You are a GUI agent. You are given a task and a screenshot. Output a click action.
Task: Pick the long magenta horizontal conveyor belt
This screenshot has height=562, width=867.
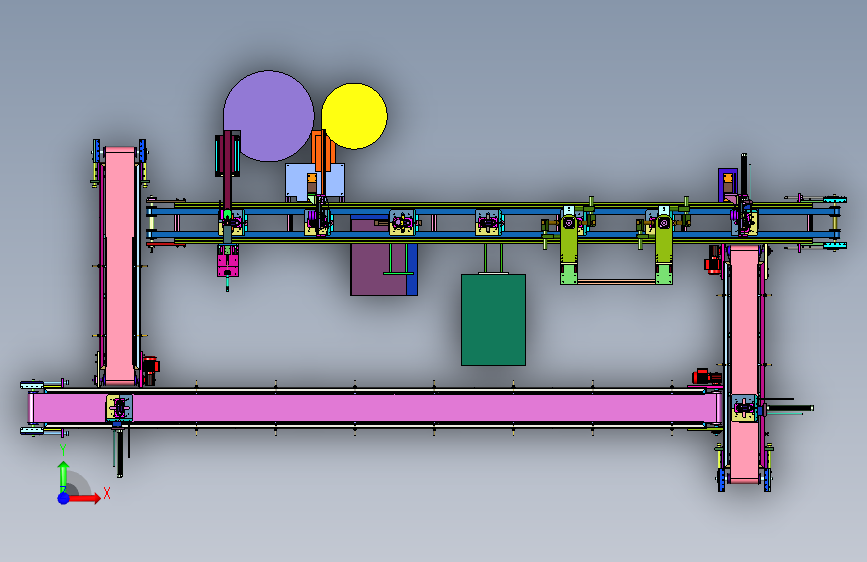point(376,408)
